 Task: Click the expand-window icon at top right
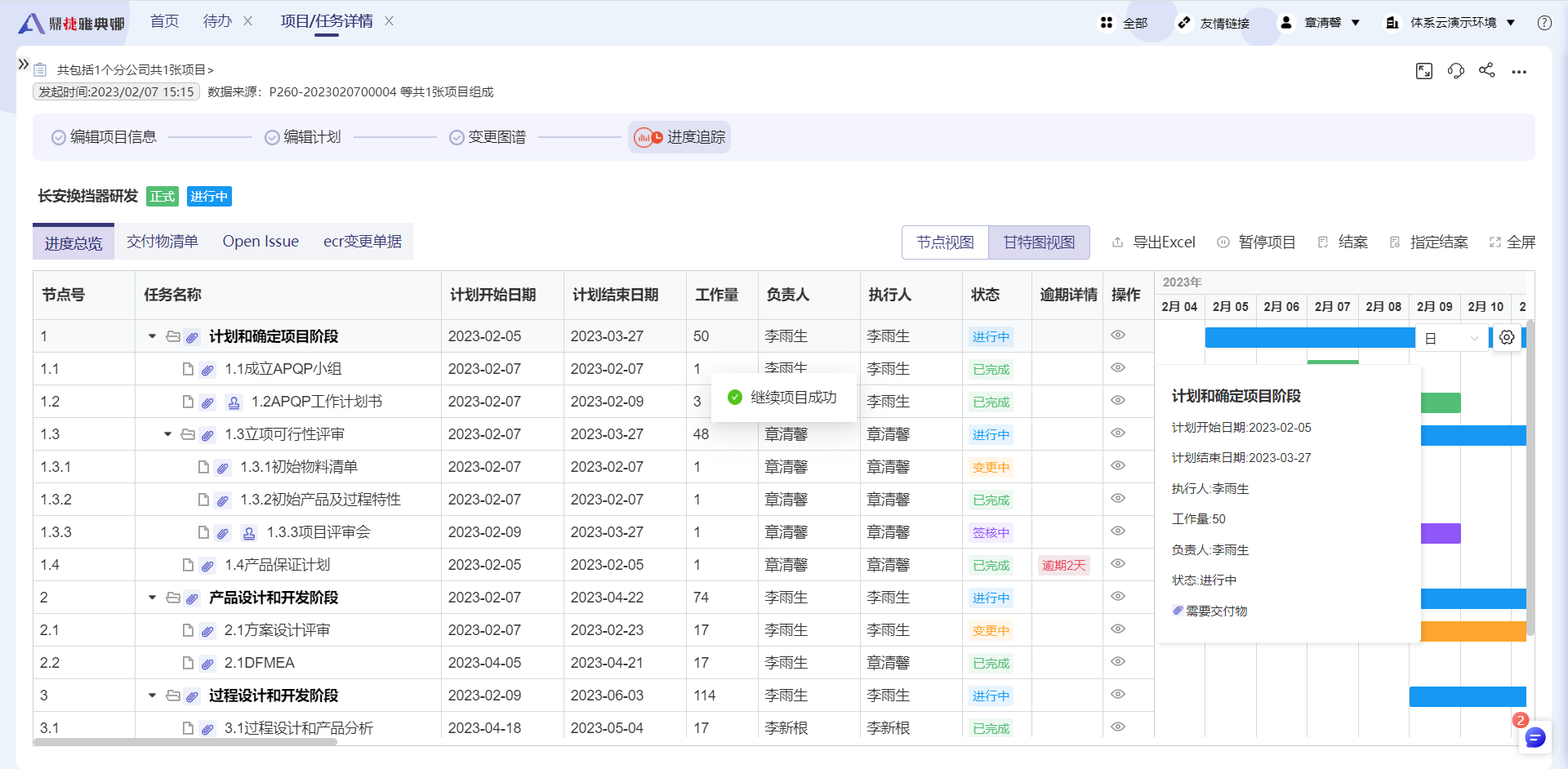(1424, 71)
